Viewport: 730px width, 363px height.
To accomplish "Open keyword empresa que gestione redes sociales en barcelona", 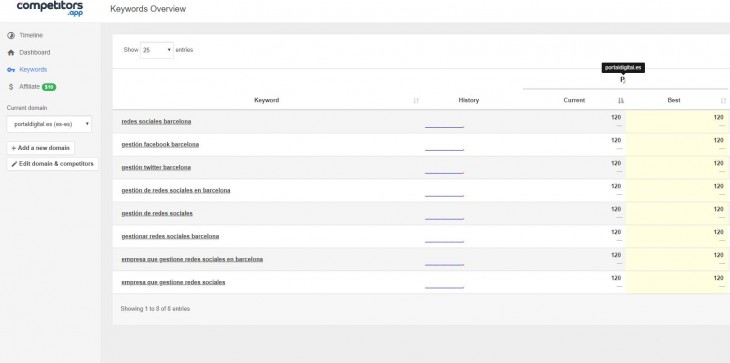I will [192, 259].
